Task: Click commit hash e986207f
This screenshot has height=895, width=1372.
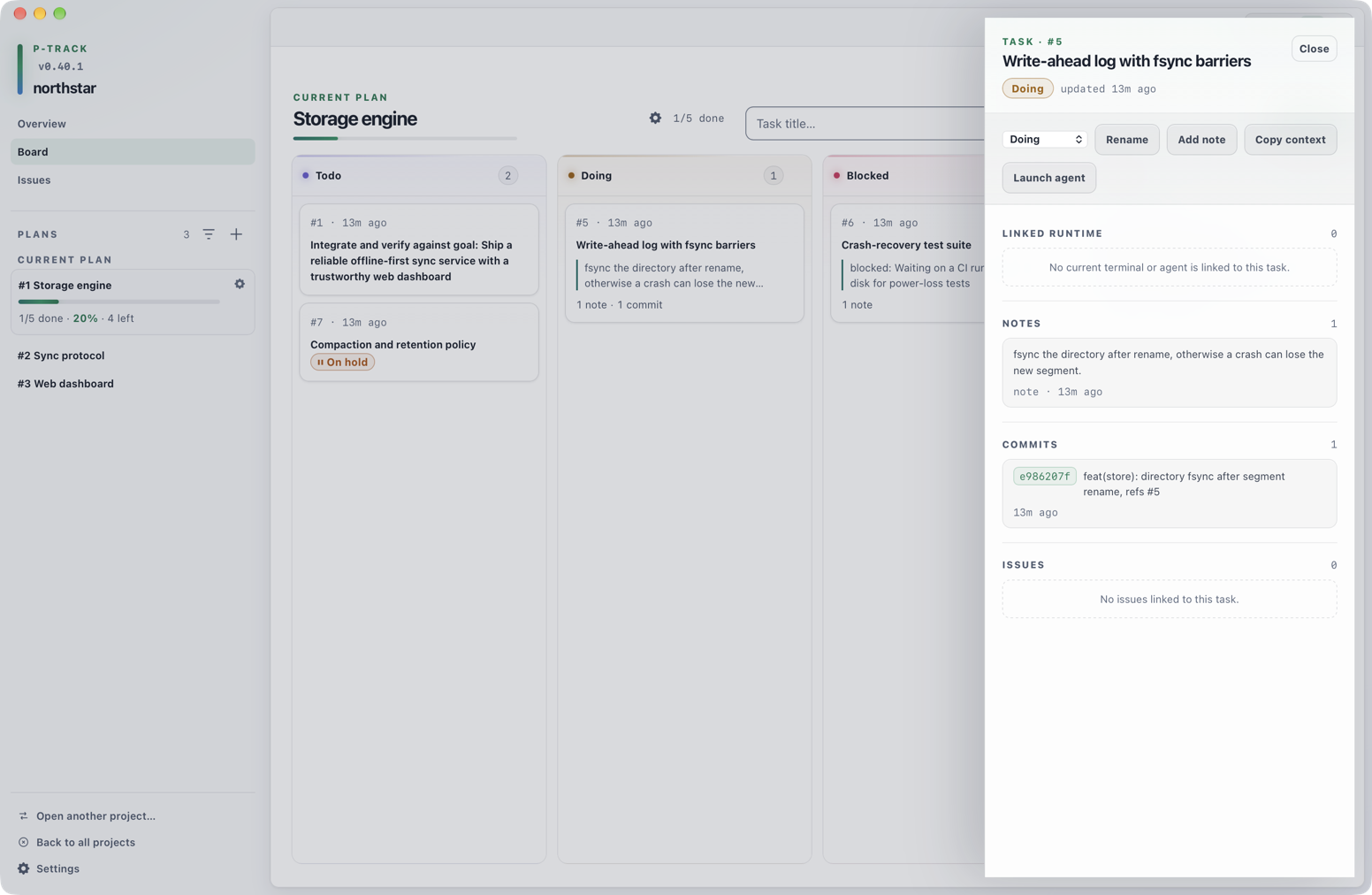Action: [x=1044, y=476]
